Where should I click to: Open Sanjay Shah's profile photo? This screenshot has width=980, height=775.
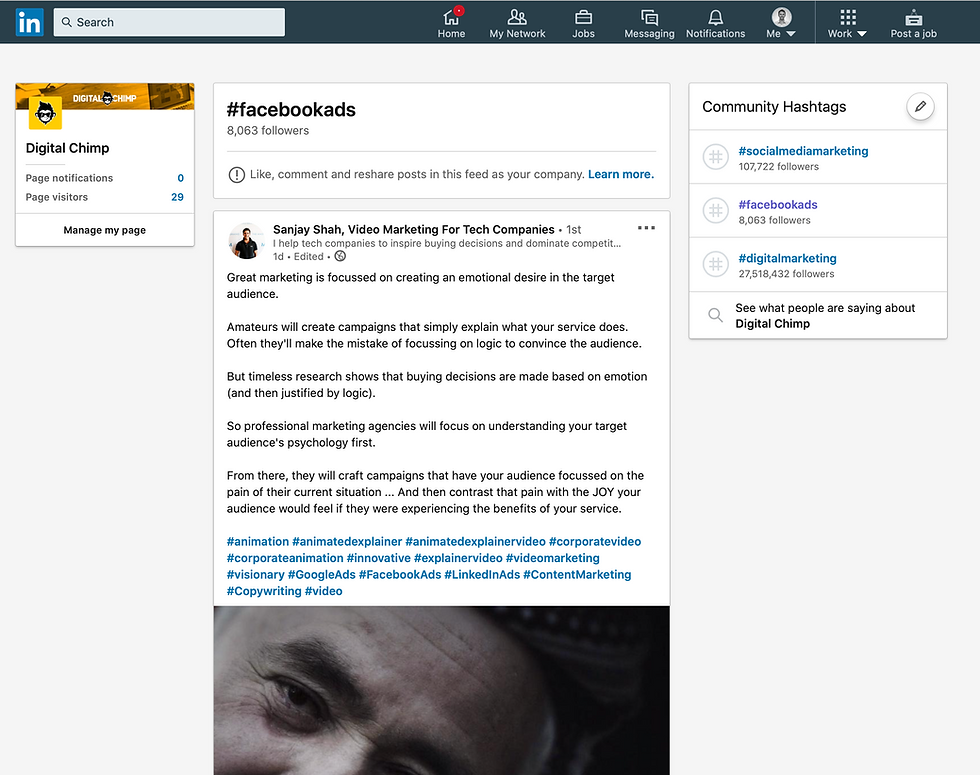pos(247,241)
